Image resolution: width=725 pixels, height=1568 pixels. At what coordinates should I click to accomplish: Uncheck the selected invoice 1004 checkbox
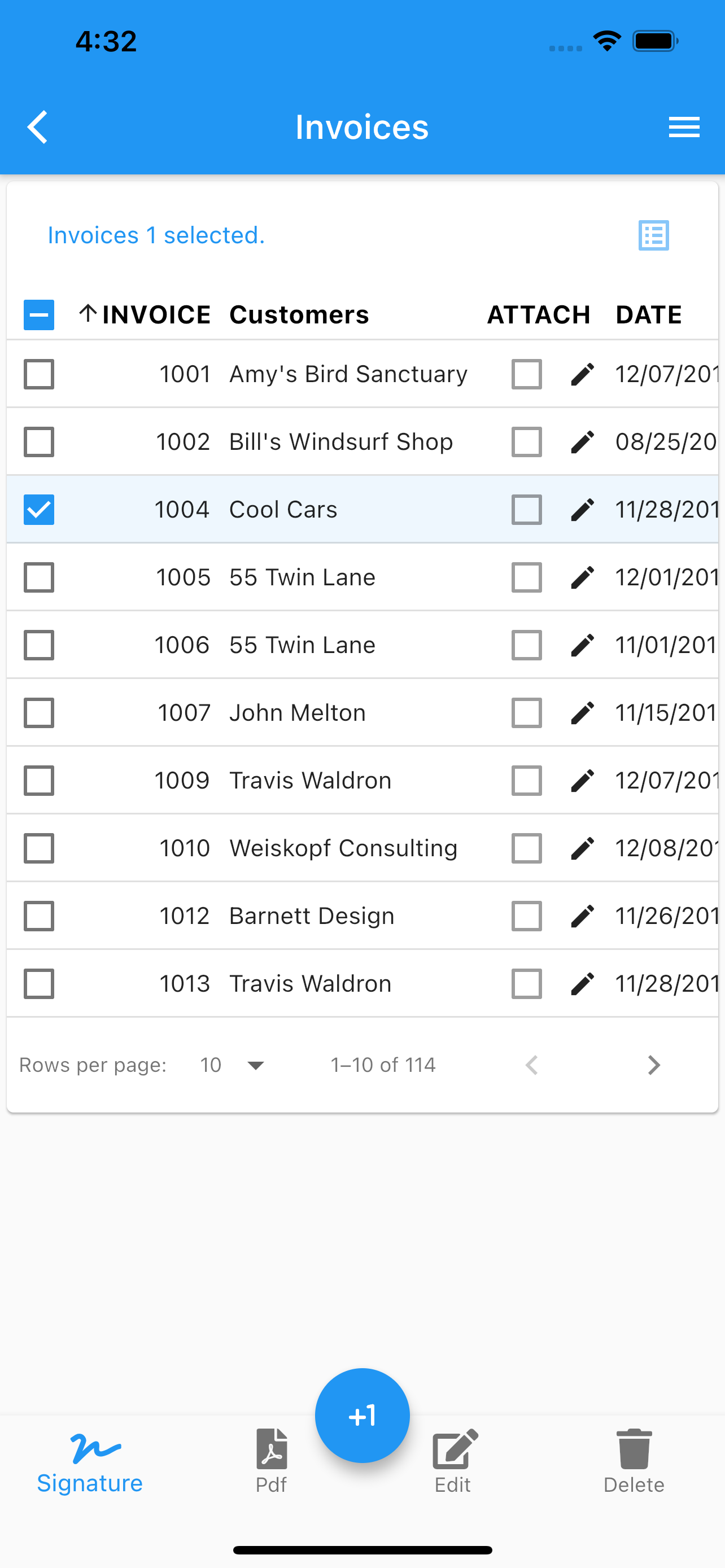tap(39, 510)
